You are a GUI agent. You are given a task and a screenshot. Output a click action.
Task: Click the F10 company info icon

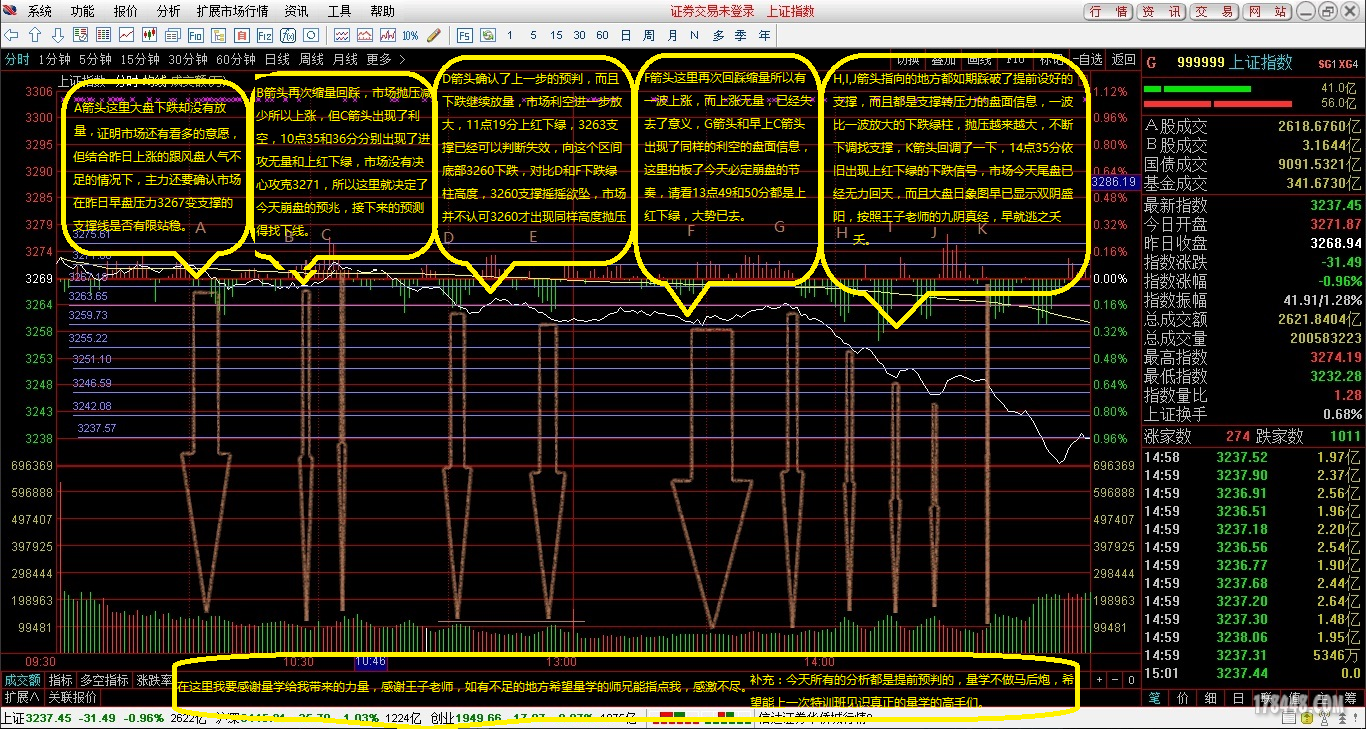196,35
